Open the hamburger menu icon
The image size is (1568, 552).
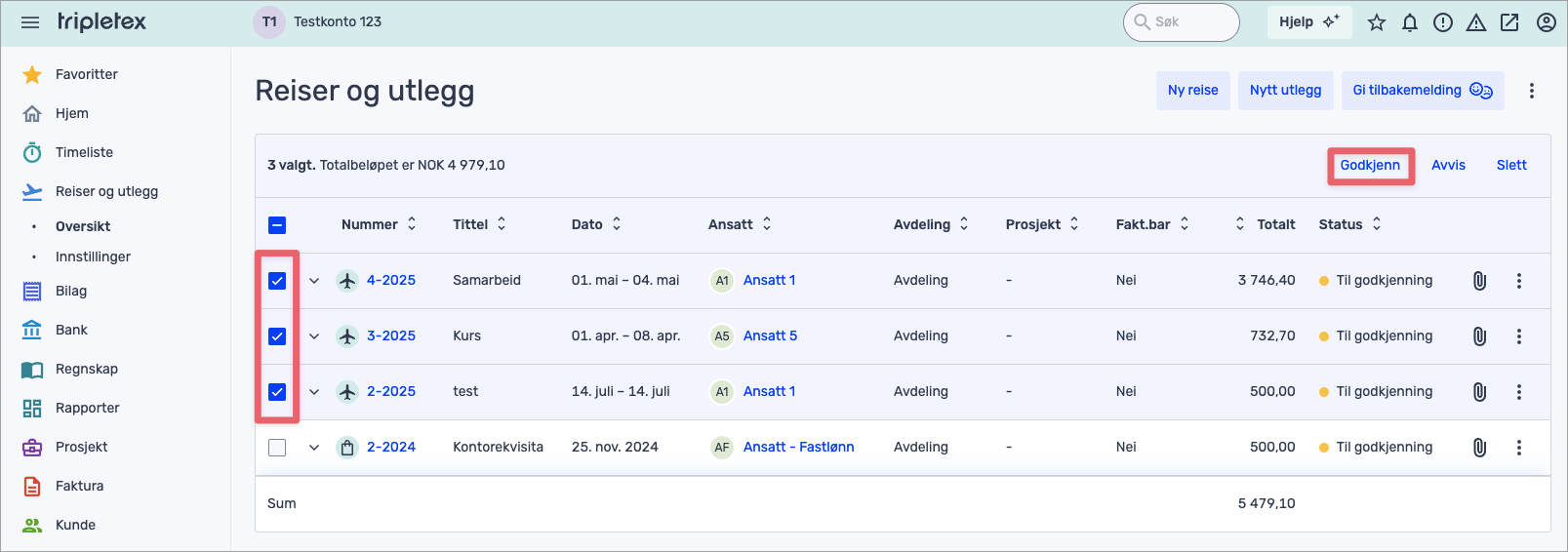(30, 22)
